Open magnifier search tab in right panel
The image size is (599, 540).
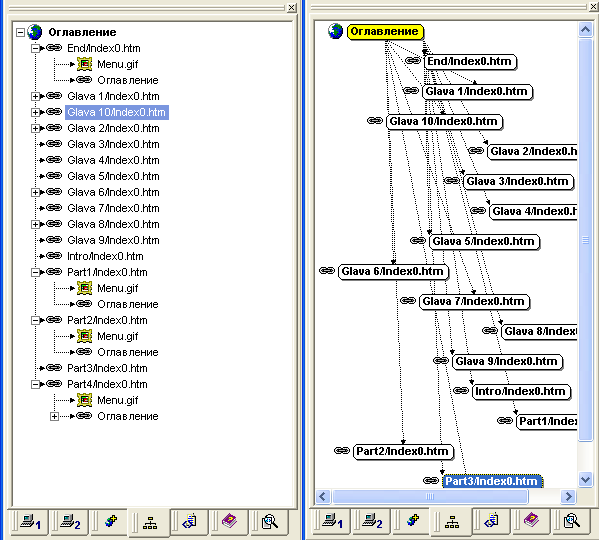[571, 522]
